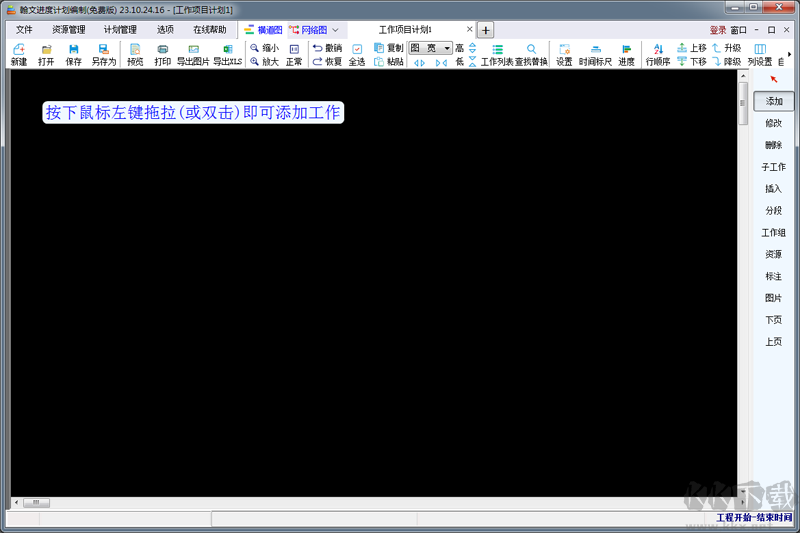Screen dimensions: 800x533
Task: Export to Excel 导出XLS
Action: (x=228, y=55)
